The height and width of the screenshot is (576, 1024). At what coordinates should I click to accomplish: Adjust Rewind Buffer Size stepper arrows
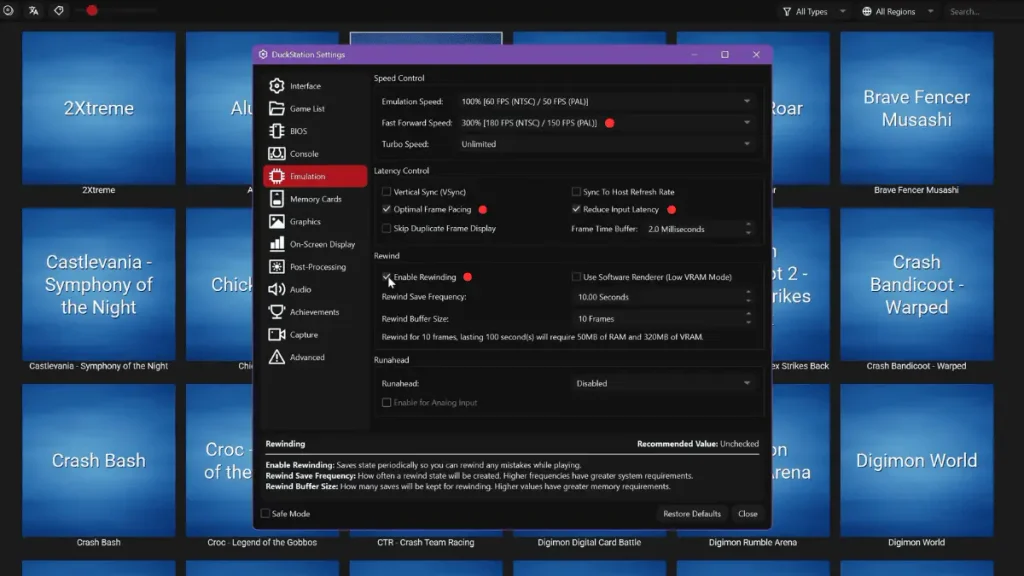click(x=748, y=319)
